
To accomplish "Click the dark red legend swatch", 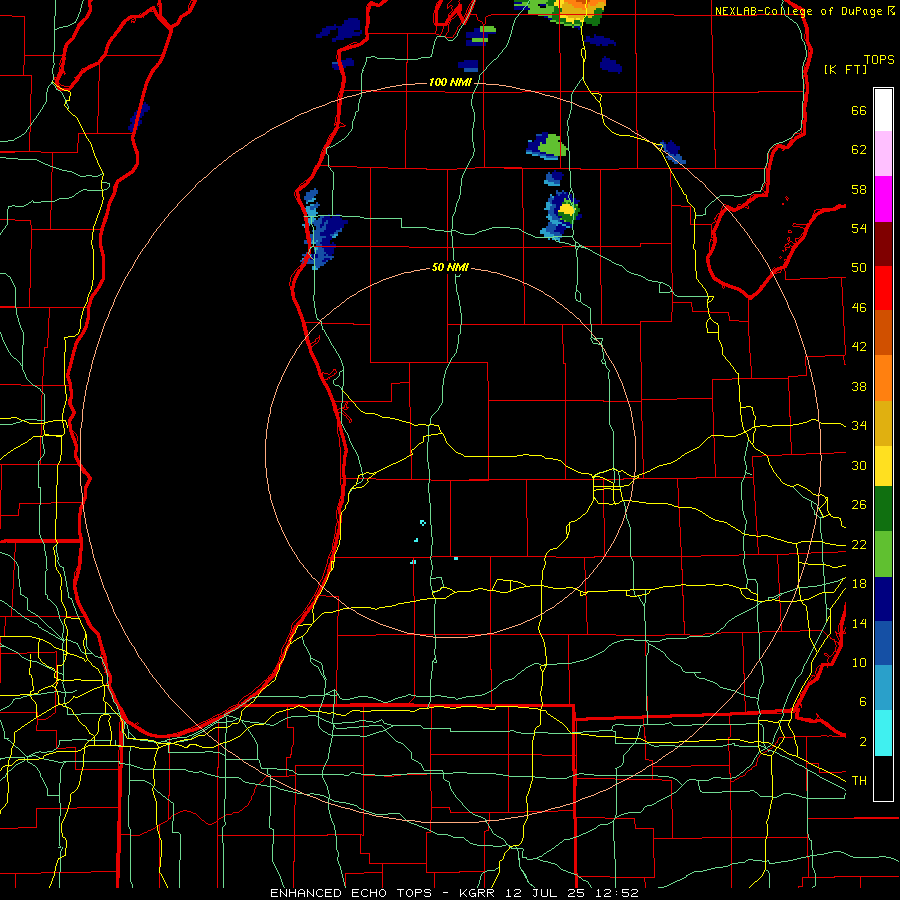I will [x=883, y=244].
